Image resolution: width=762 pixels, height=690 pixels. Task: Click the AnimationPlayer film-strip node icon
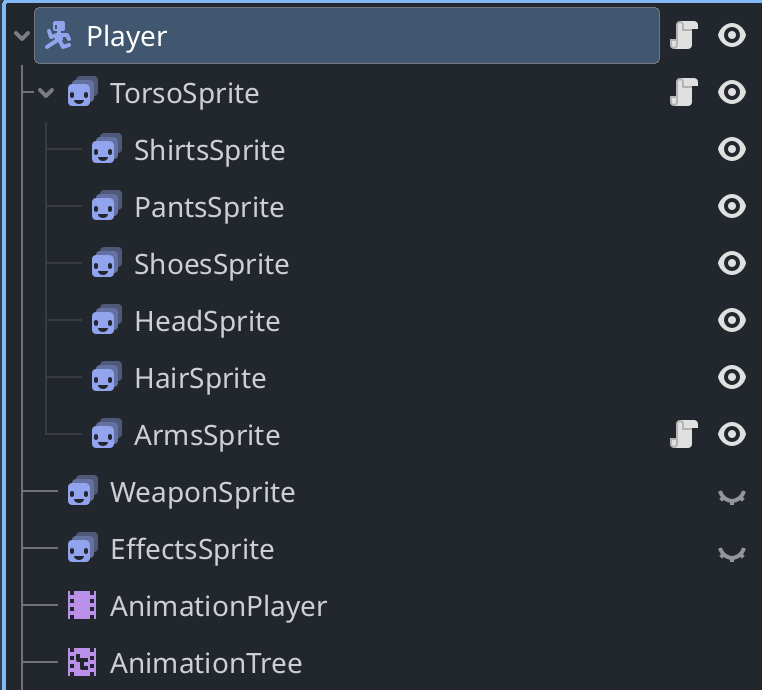click(82, 606)
